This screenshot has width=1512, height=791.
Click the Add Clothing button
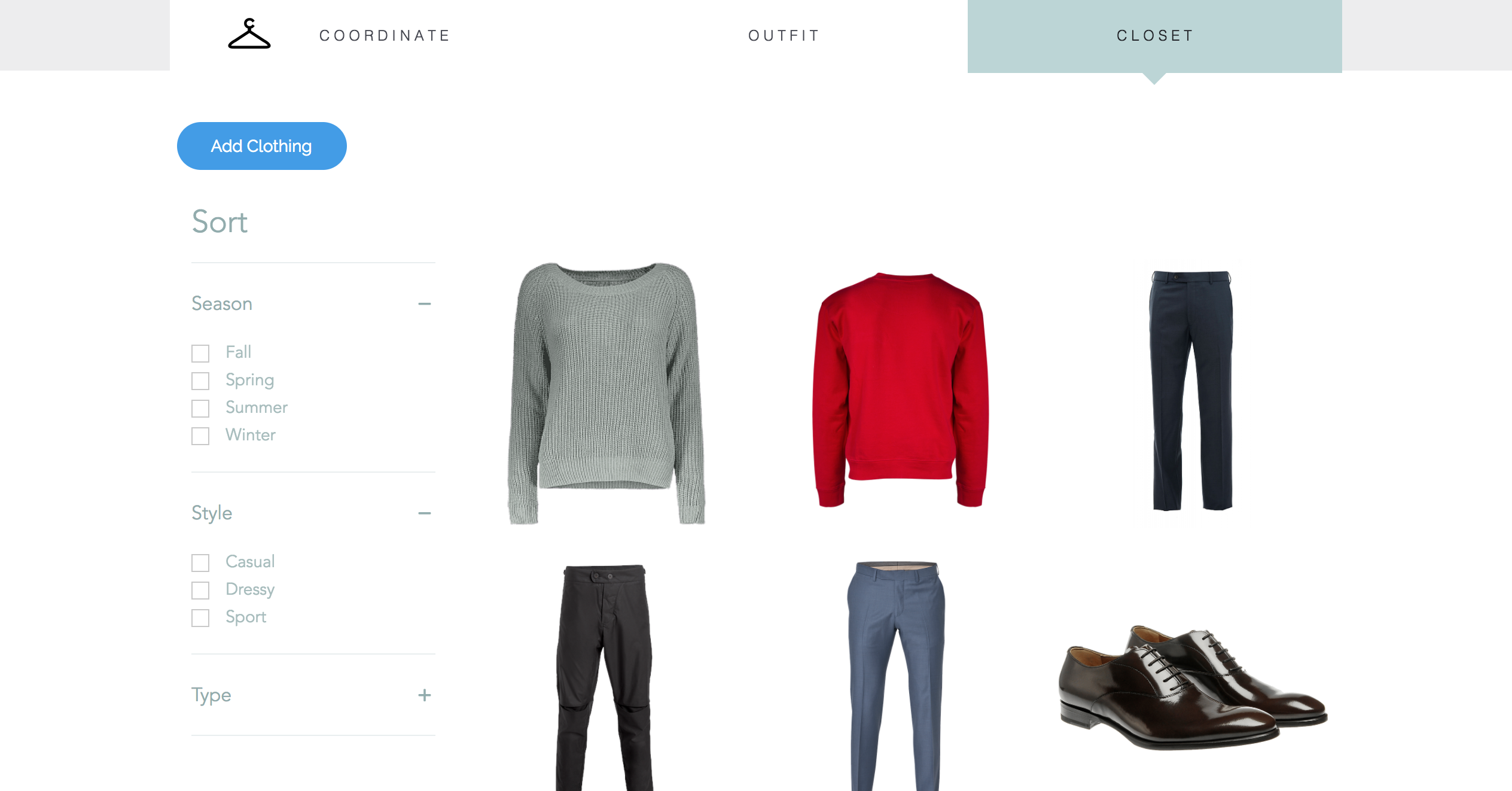click(262, 146)
